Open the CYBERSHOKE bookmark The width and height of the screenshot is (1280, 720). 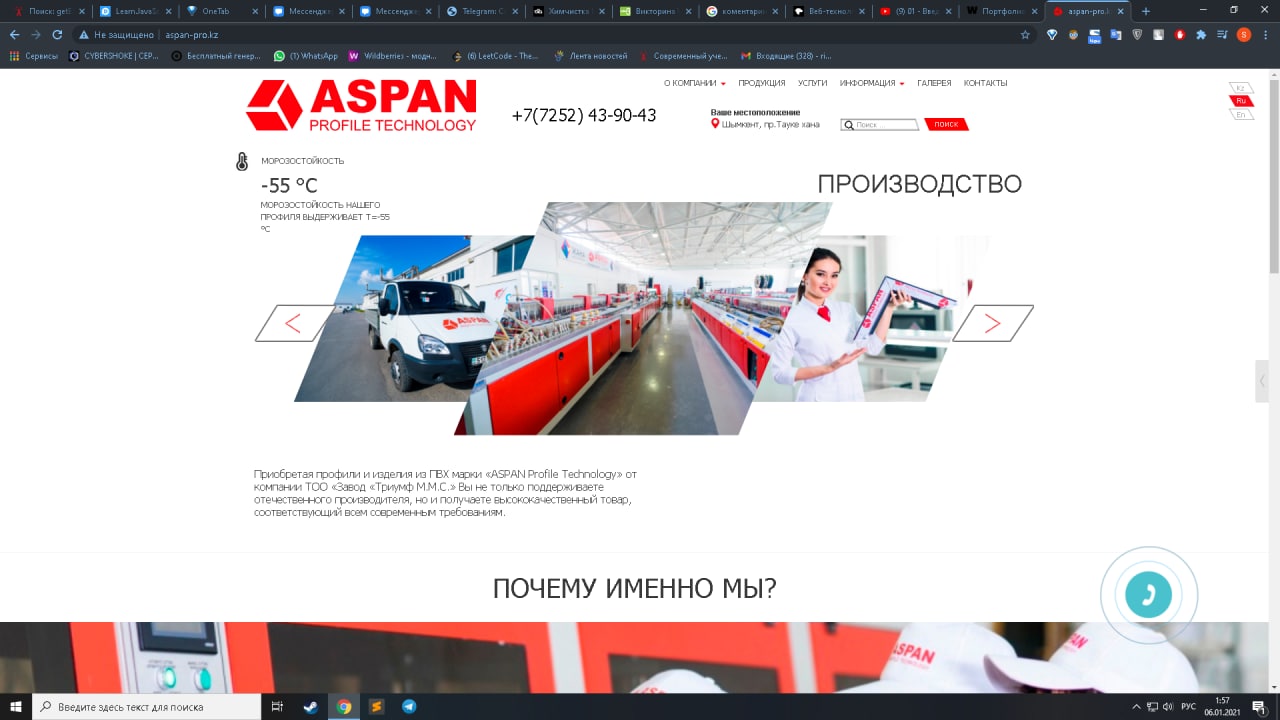pos(114,56)
